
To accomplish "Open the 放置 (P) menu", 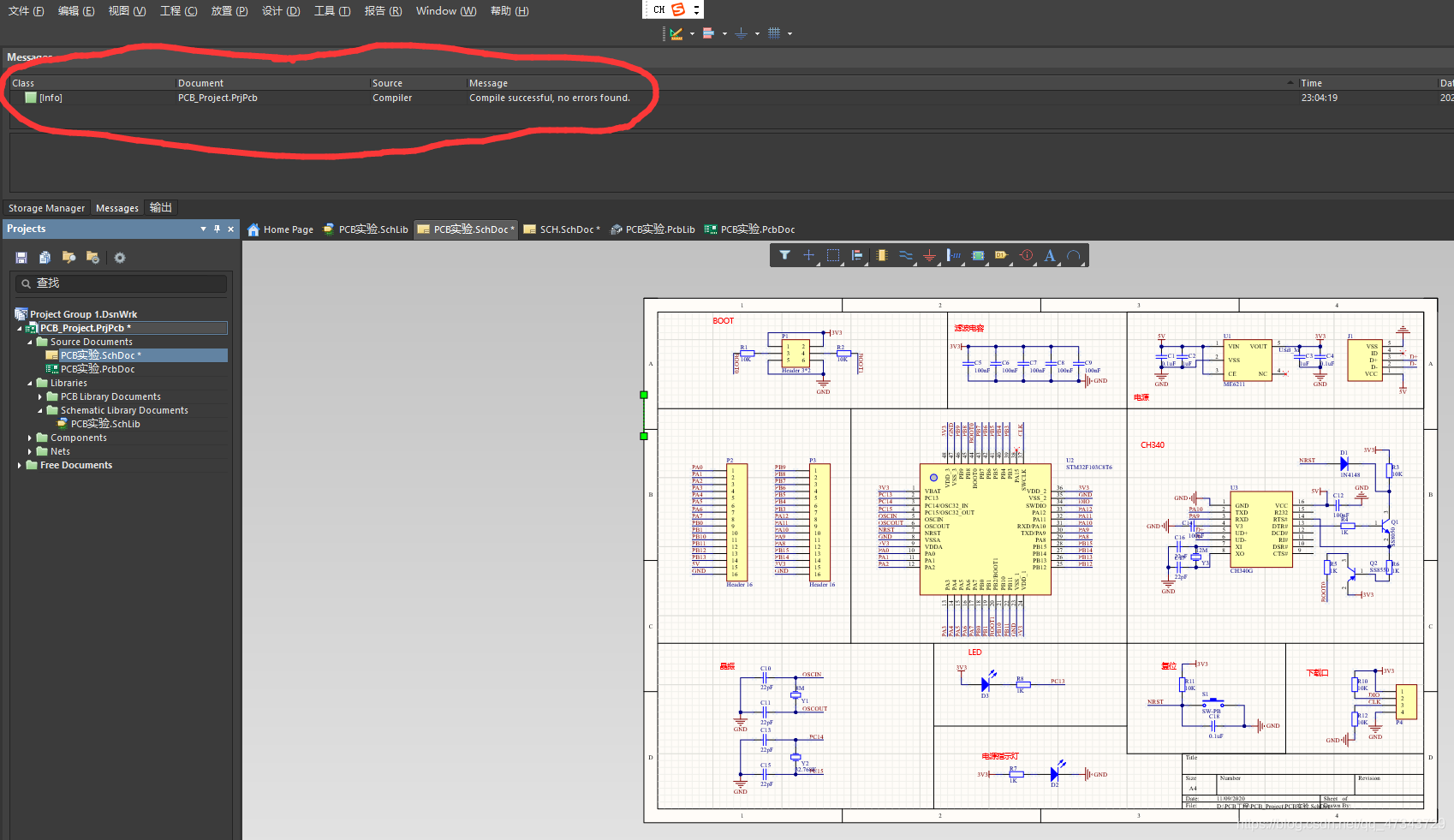I will 229,11.
